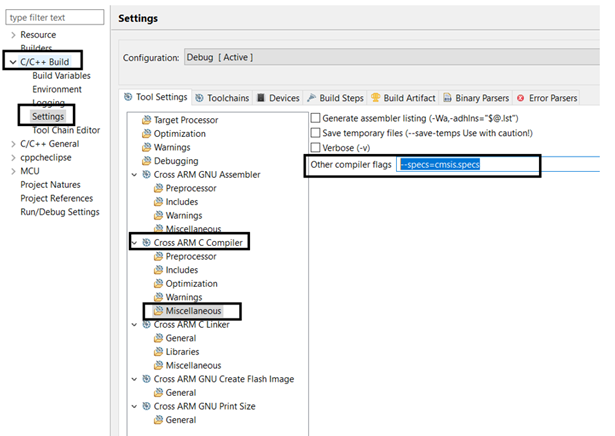The height and width of the screenshot is (436, 615).
Task: Click the Assembler Warnings icon
Action: coord(158,215)
